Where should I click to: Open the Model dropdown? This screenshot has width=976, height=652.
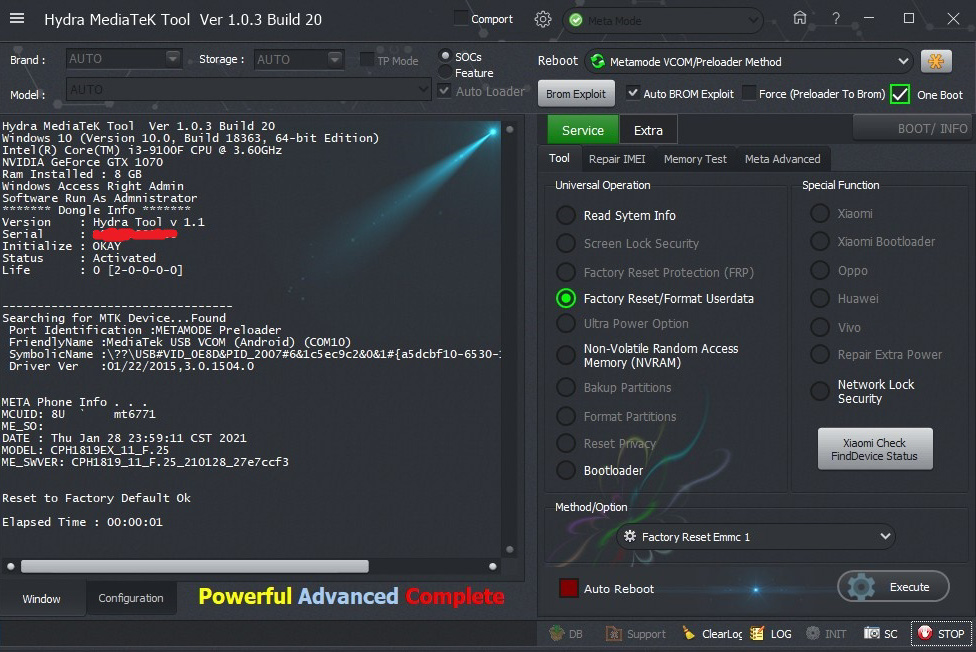click(x=248, y=90)
